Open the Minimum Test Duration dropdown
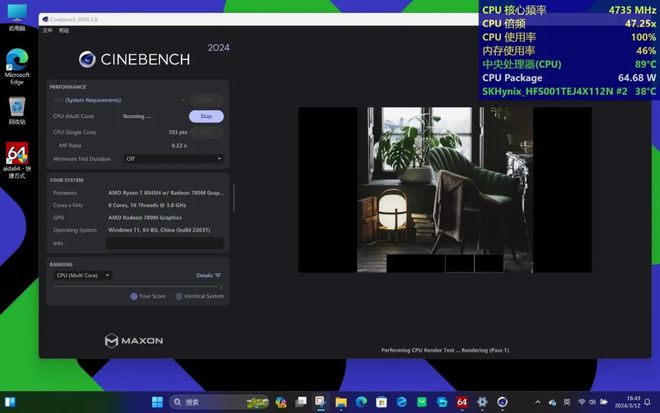 coord(173,159)
